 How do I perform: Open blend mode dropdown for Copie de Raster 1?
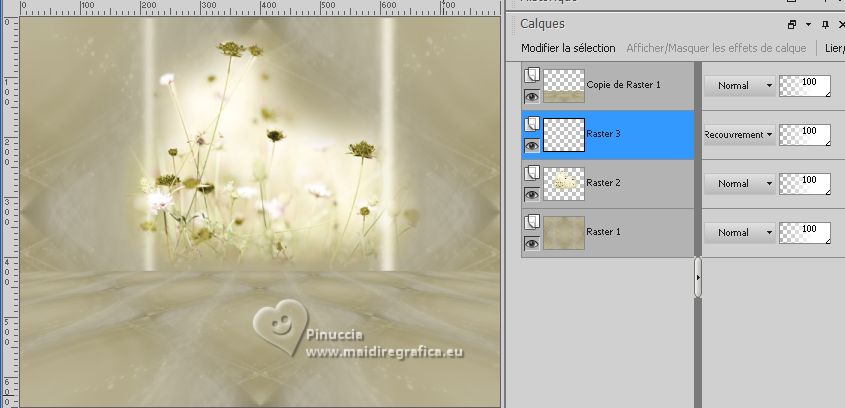click(739, 86)
